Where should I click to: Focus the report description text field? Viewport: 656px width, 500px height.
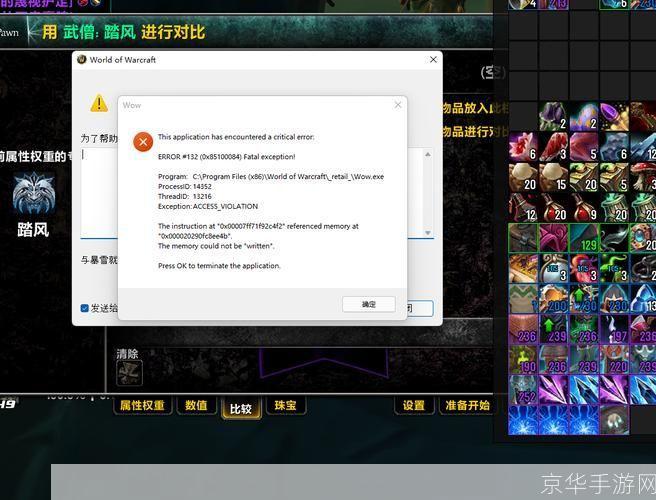pyautogui.click(x=257, y=193)
